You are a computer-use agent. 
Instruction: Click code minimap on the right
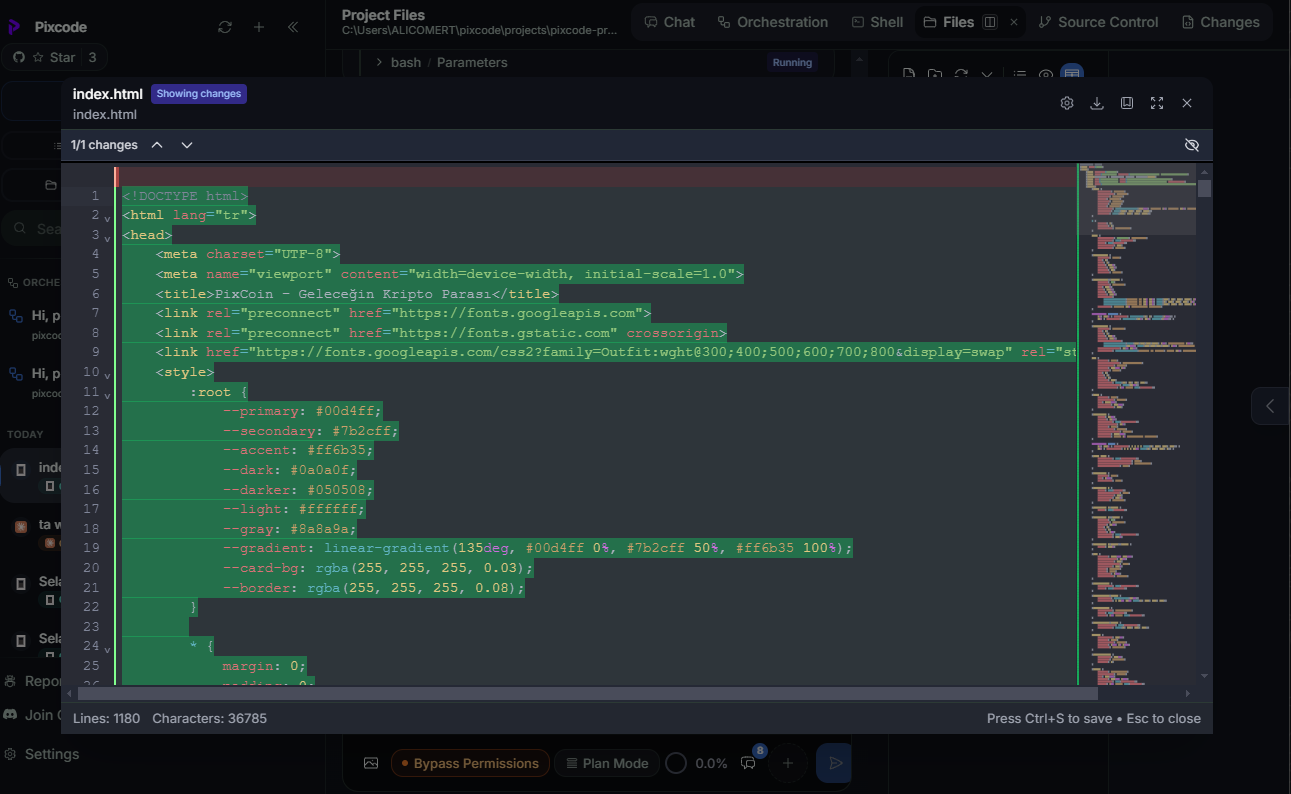pyautogui.click(x=1137, y=423)
